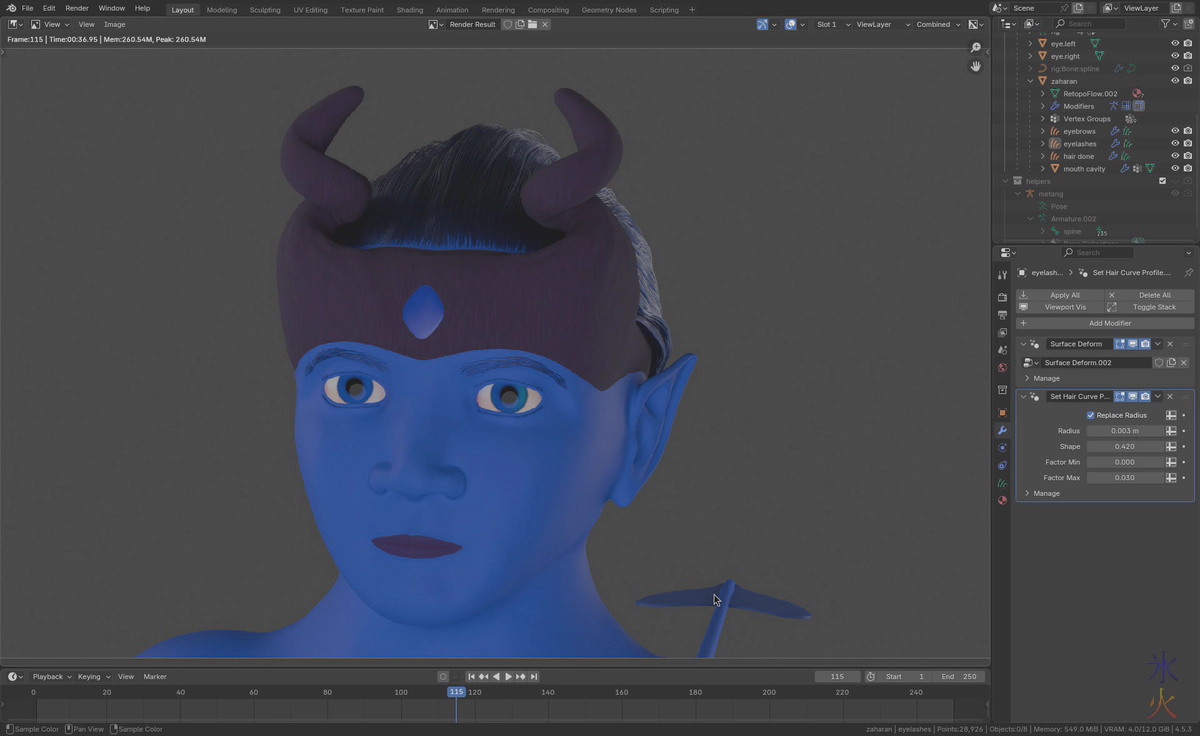
Task: Open the Combined render pass dropdown
Action: pos(937,24)
